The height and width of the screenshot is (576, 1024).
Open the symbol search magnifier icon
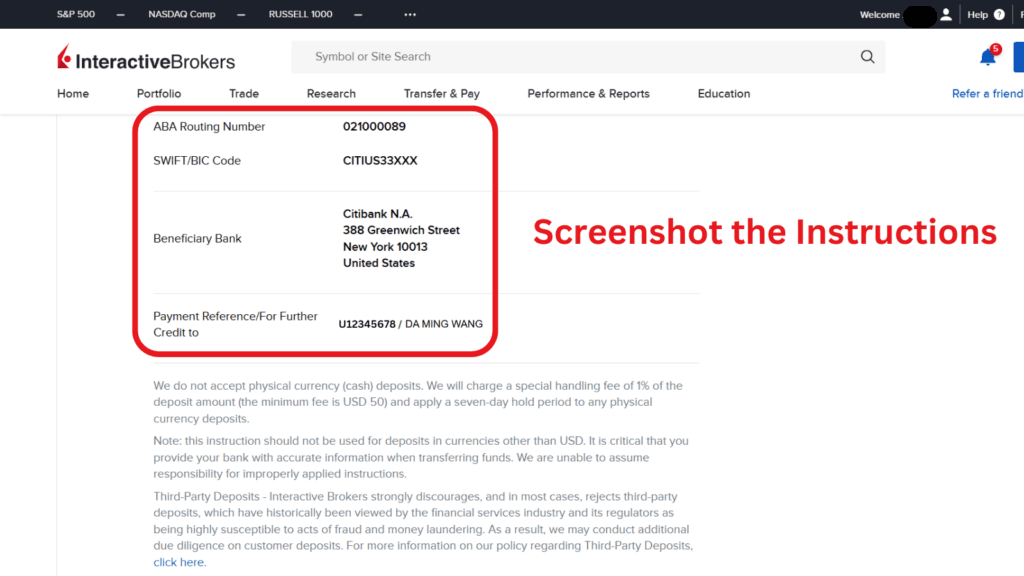[867, 57]
